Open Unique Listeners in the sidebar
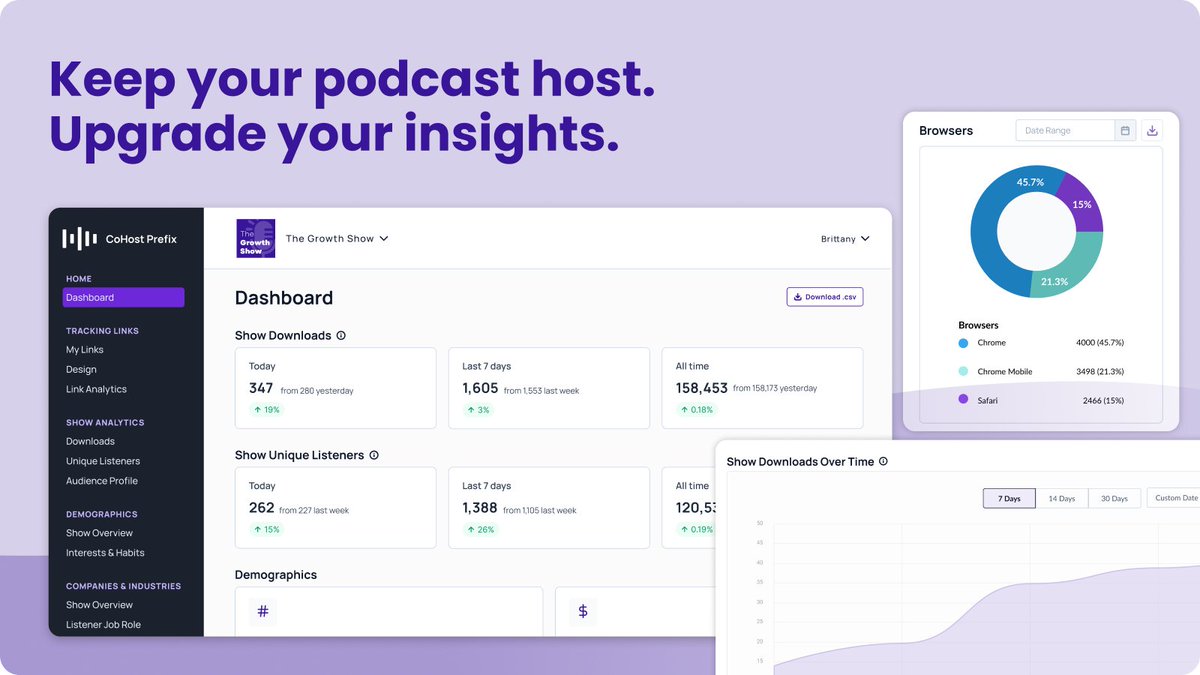 pyautogui.click(x=103, y=461)
